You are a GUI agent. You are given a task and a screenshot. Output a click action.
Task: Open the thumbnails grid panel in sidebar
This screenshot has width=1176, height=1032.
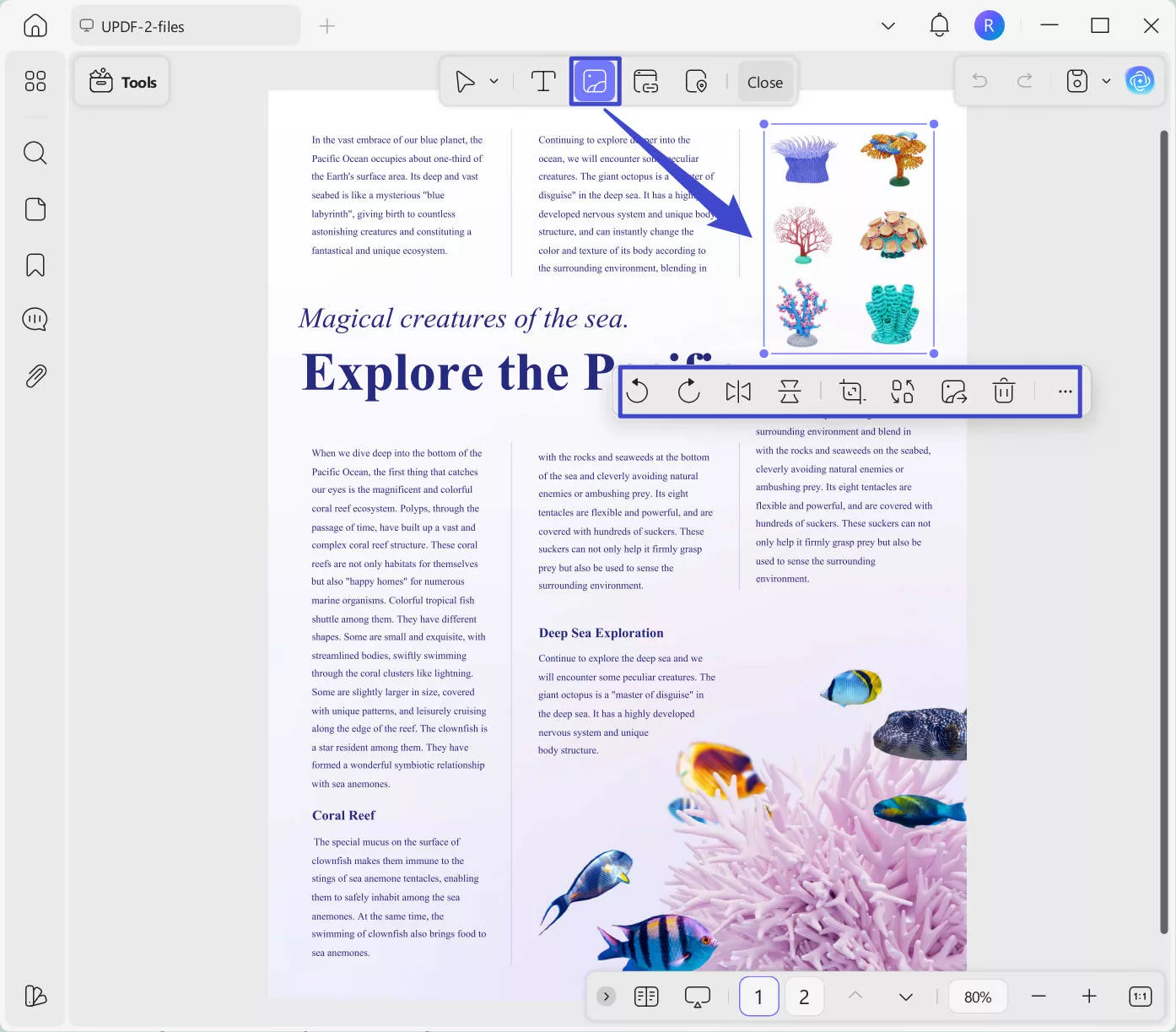[35, 81]
